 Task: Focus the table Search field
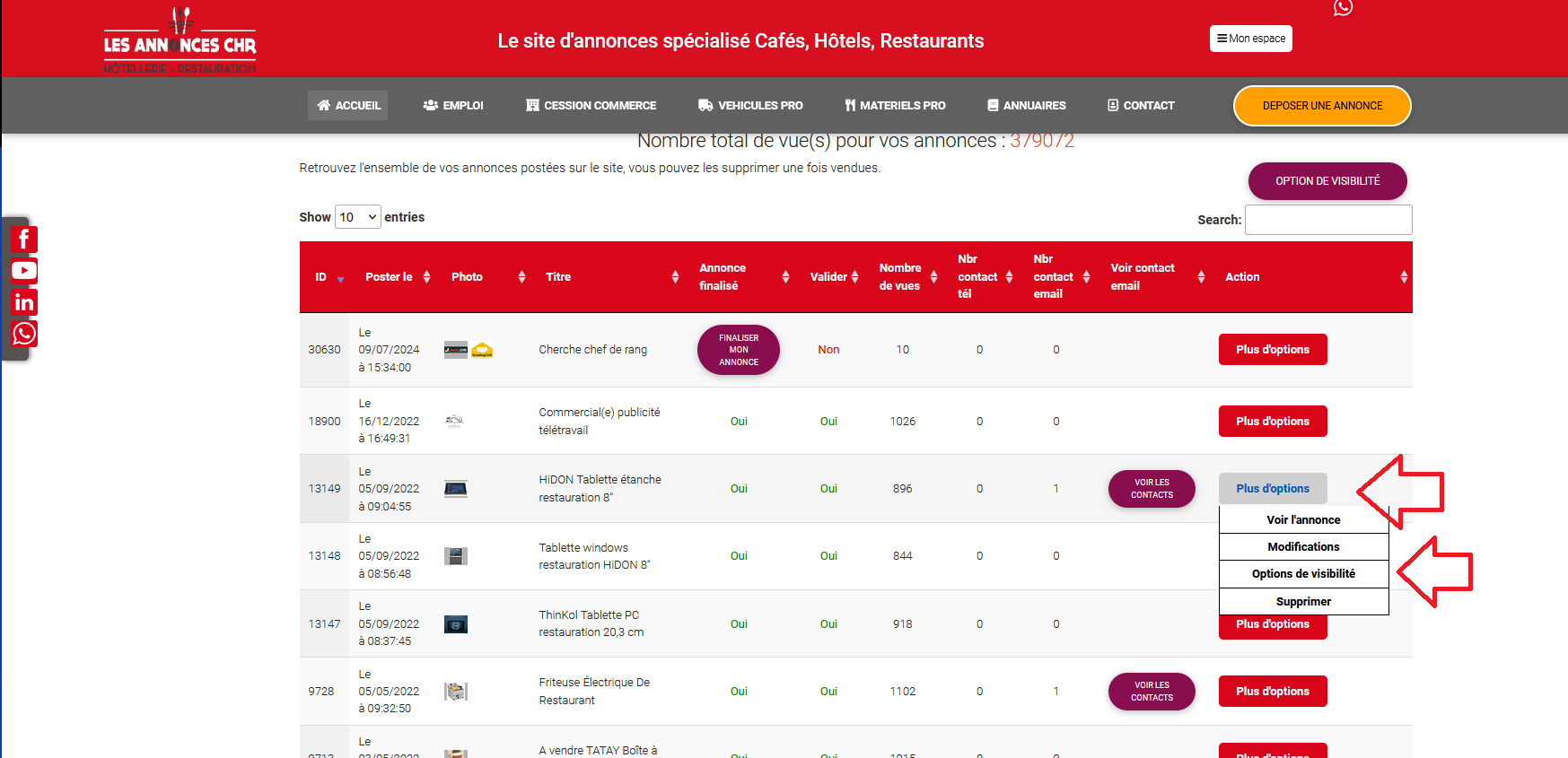(1328, 220)
